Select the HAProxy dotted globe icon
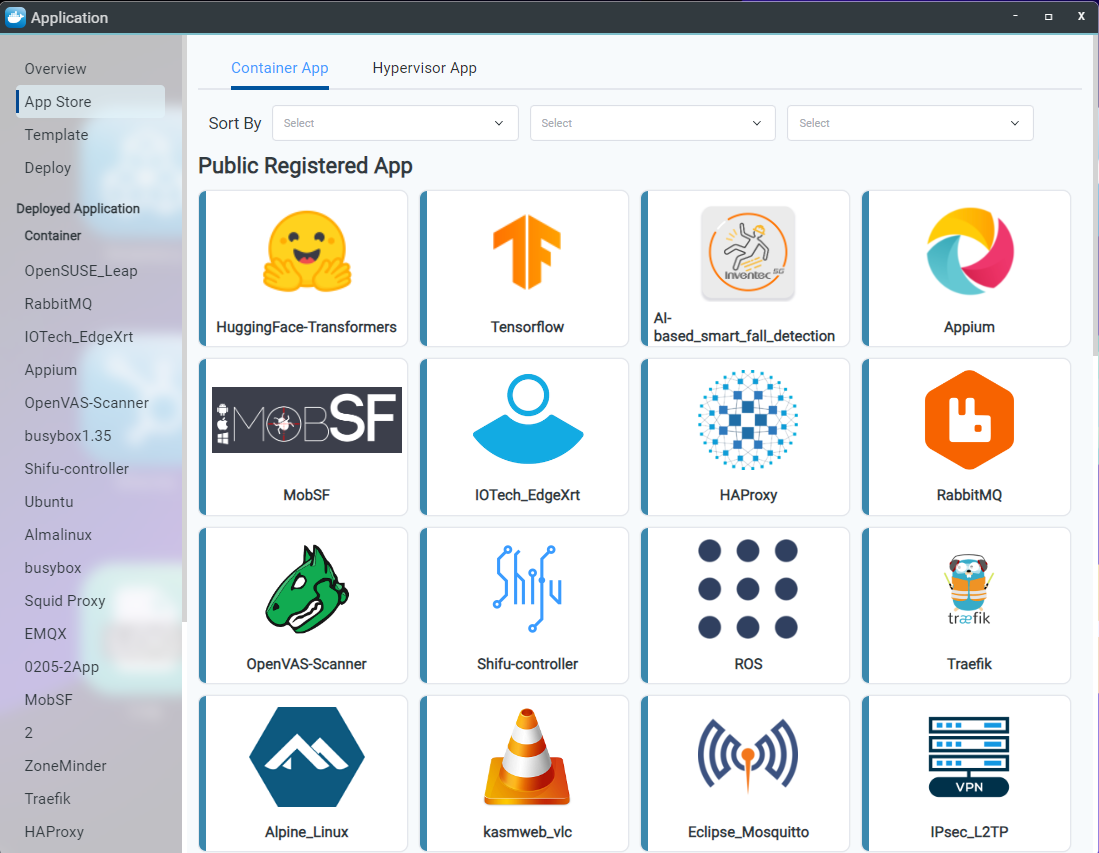 (x=748, y=419)
